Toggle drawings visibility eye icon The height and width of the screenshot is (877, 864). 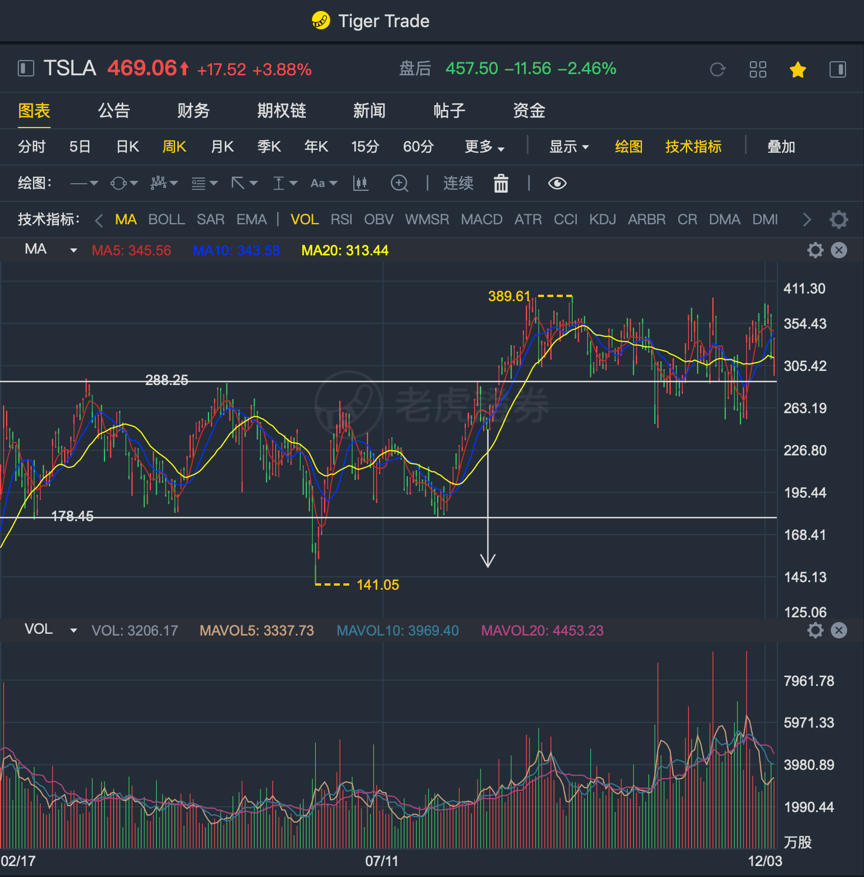557,183
